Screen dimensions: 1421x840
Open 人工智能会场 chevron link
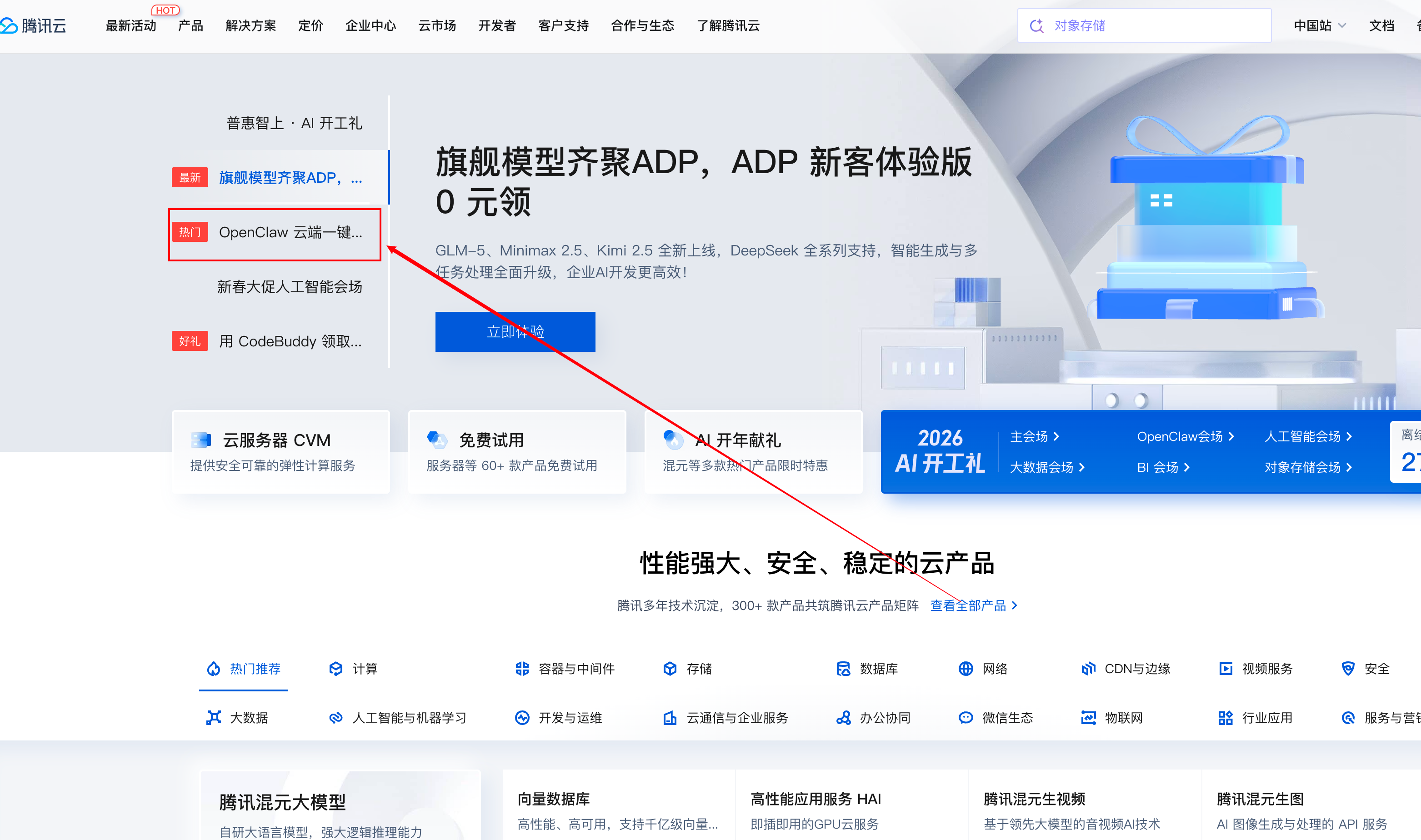(x=1308, y=436)
